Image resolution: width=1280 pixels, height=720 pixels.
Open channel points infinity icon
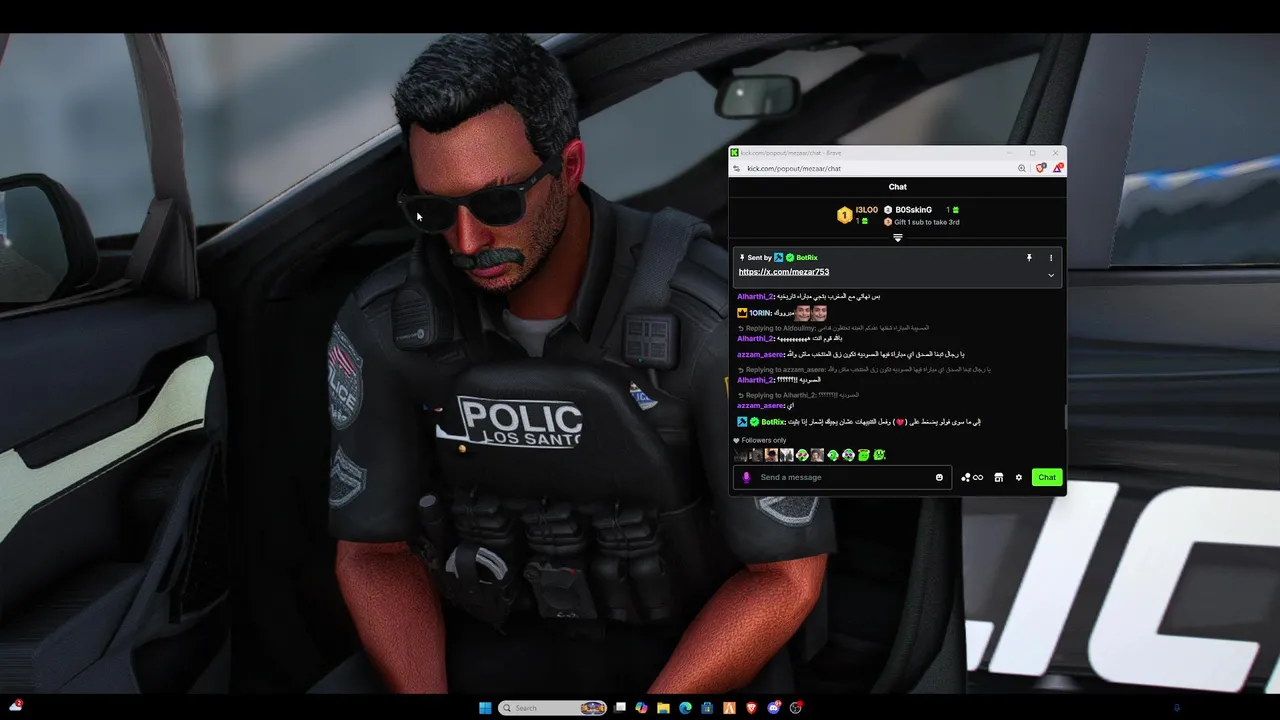point(973,477)
